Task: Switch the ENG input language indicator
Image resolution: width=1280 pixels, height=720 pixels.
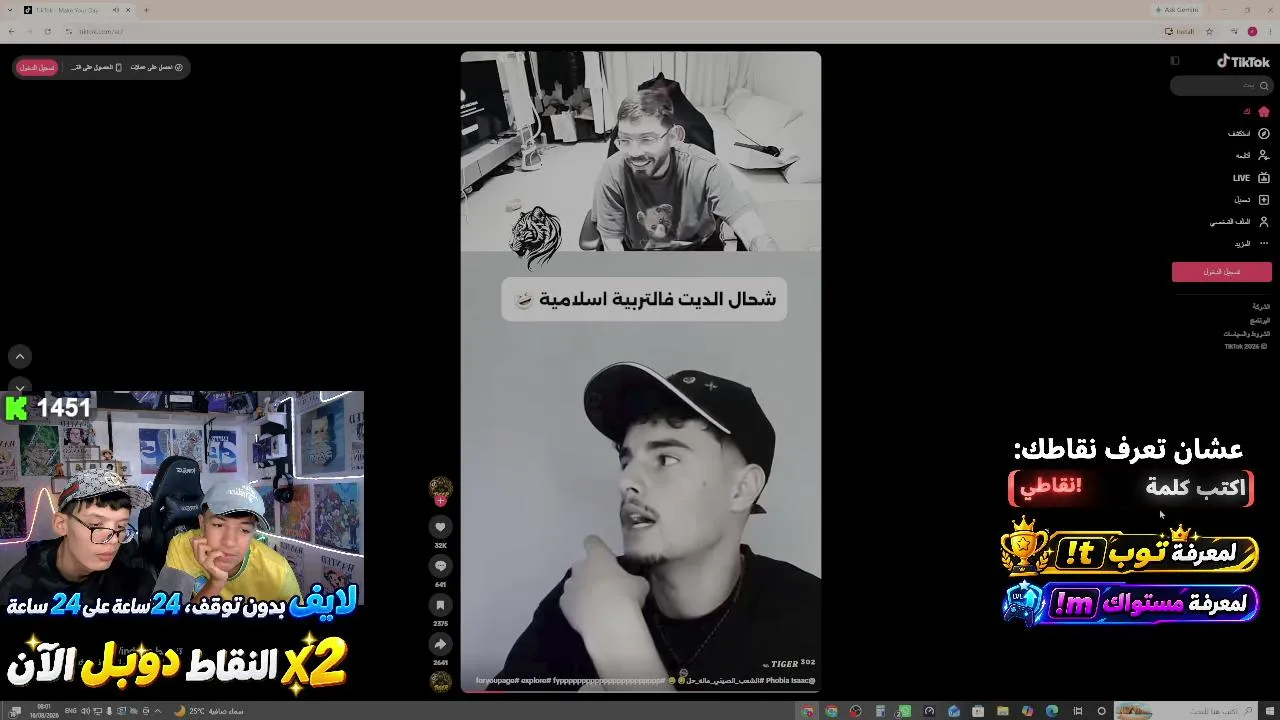Action: click(71, 711)
